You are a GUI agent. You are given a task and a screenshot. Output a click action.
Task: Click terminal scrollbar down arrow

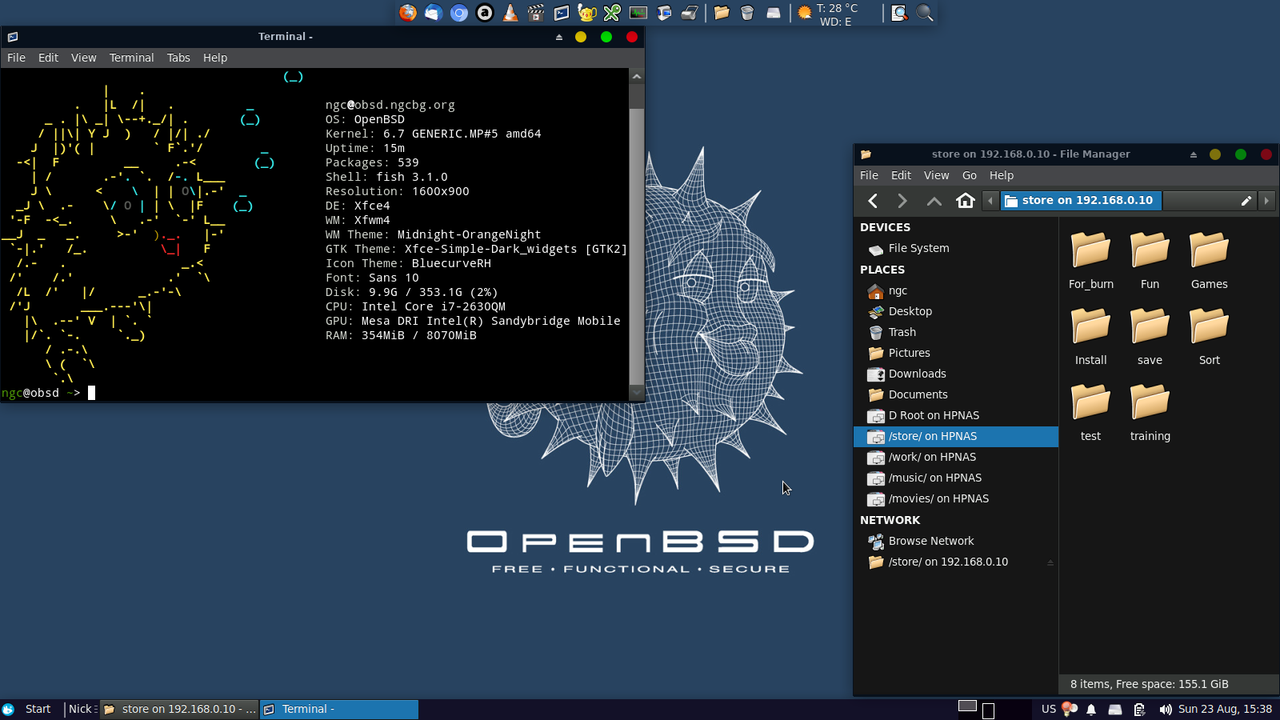636,393
